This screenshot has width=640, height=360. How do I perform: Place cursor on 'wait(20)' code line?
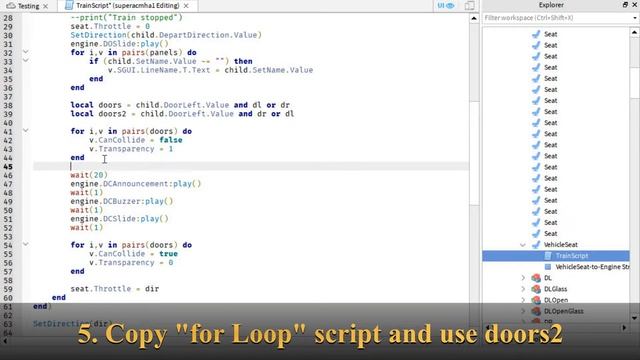[89, 175]
